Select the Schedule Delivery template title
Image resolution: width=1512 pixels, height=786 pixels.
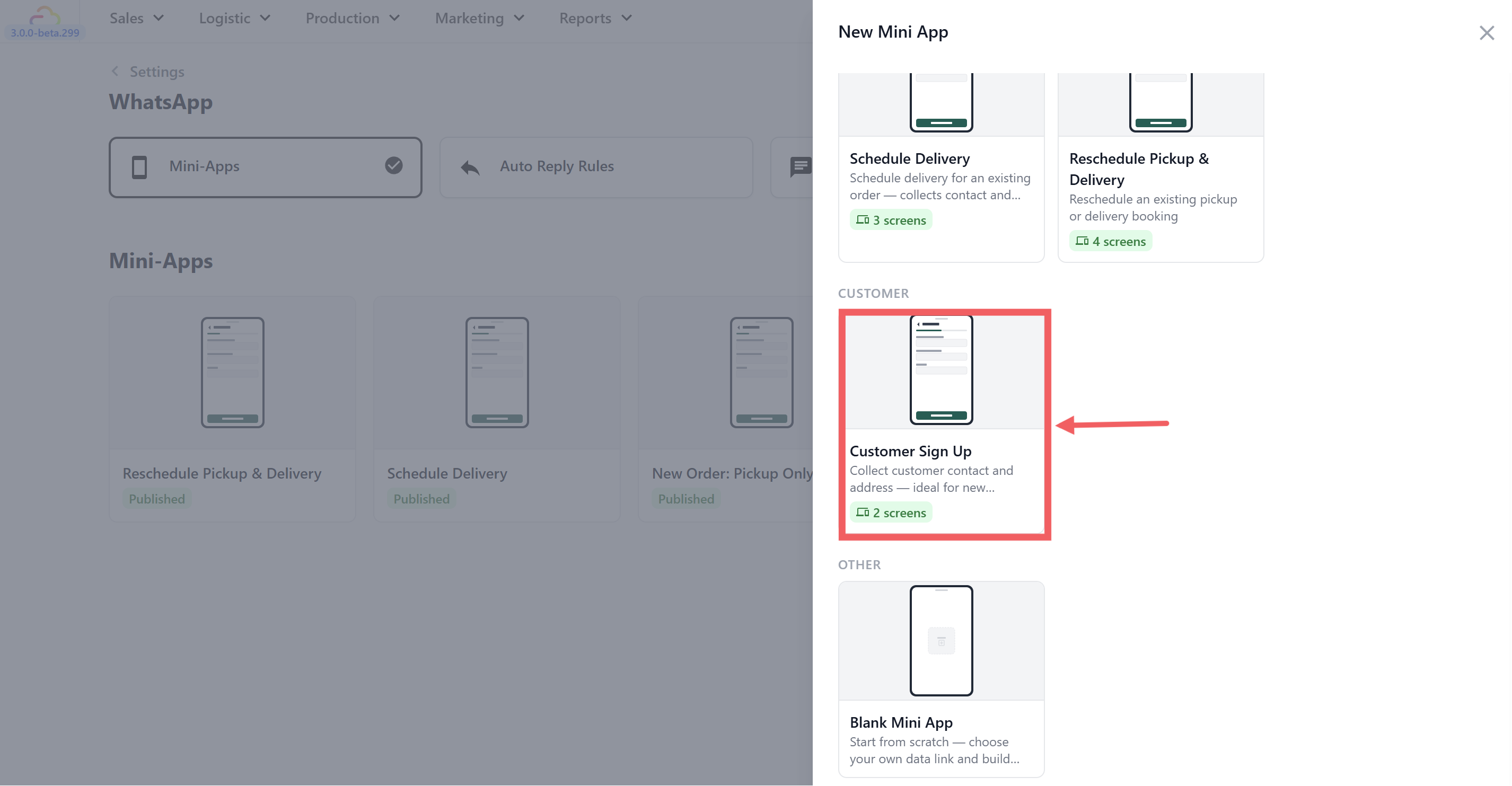(x=909, y=158)
